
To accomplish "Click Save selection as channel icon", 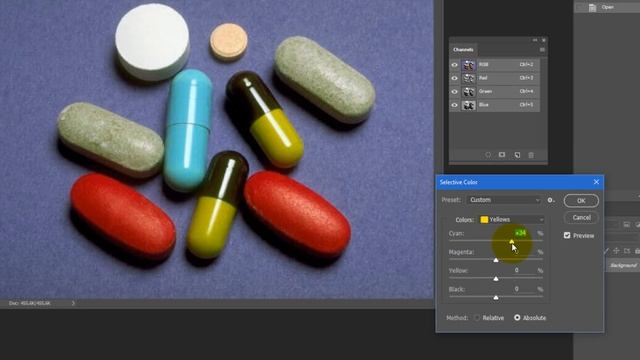I will click(502, 155).
